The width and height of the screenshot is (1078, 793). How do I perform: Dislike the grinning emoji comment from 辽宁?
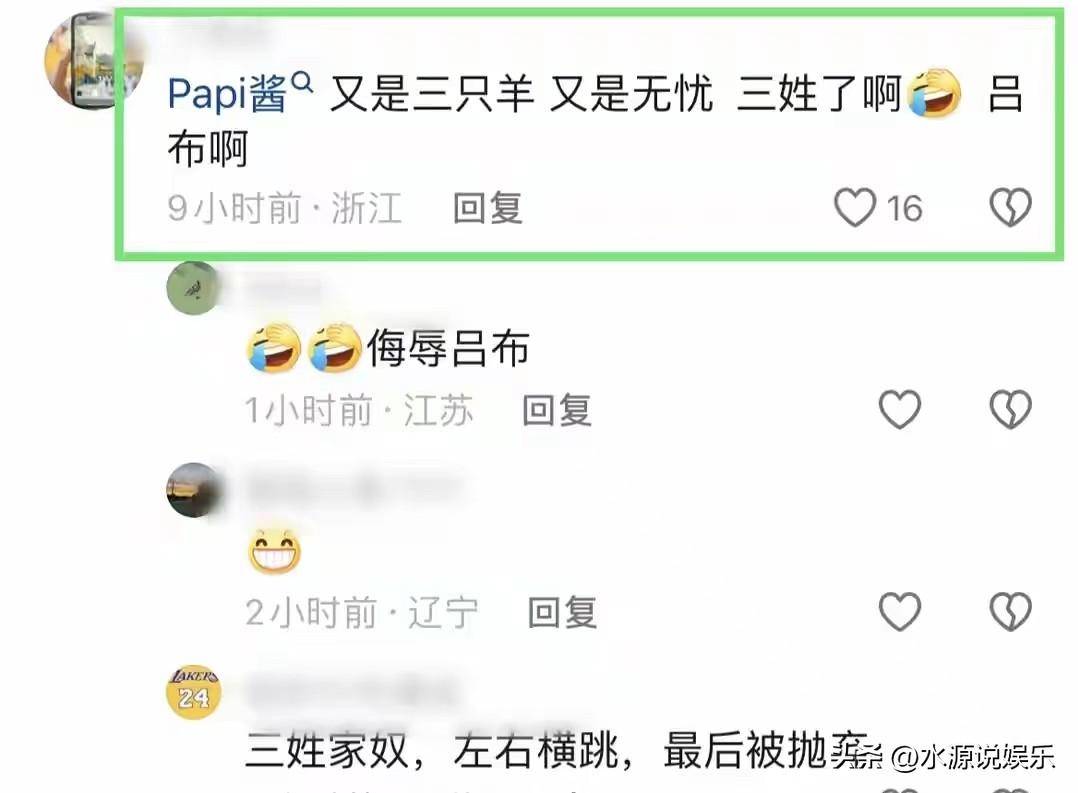tap(1010, 611)
